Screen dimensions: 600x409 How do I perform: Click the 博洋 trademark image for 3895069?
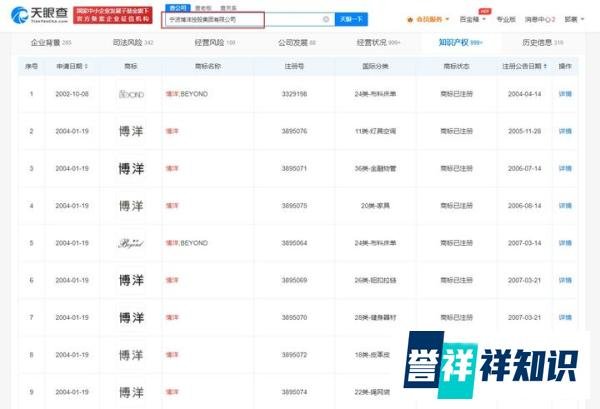click(x=131, y=280)
